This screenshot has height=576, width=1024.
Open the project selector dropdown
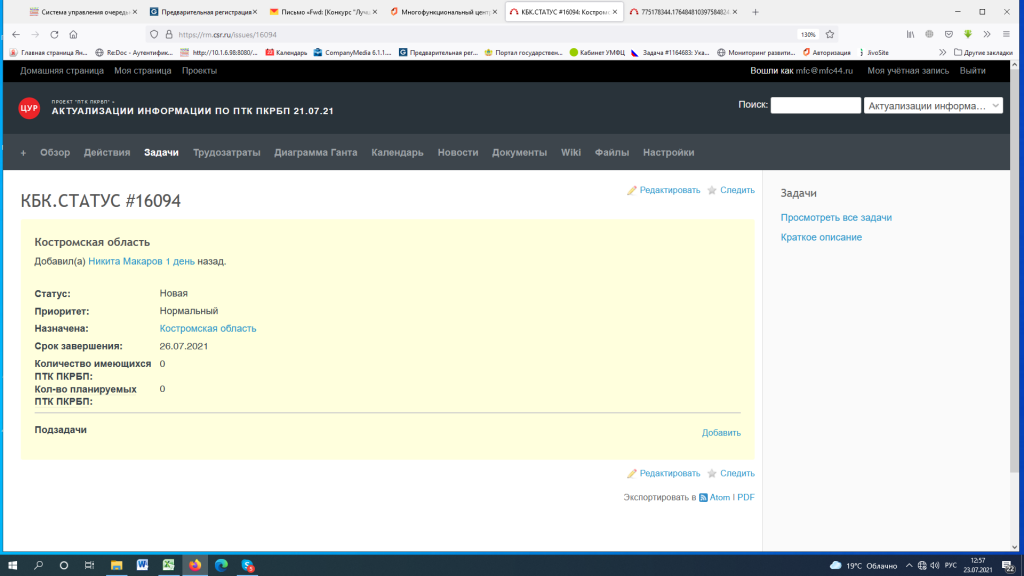pos(932,105)
